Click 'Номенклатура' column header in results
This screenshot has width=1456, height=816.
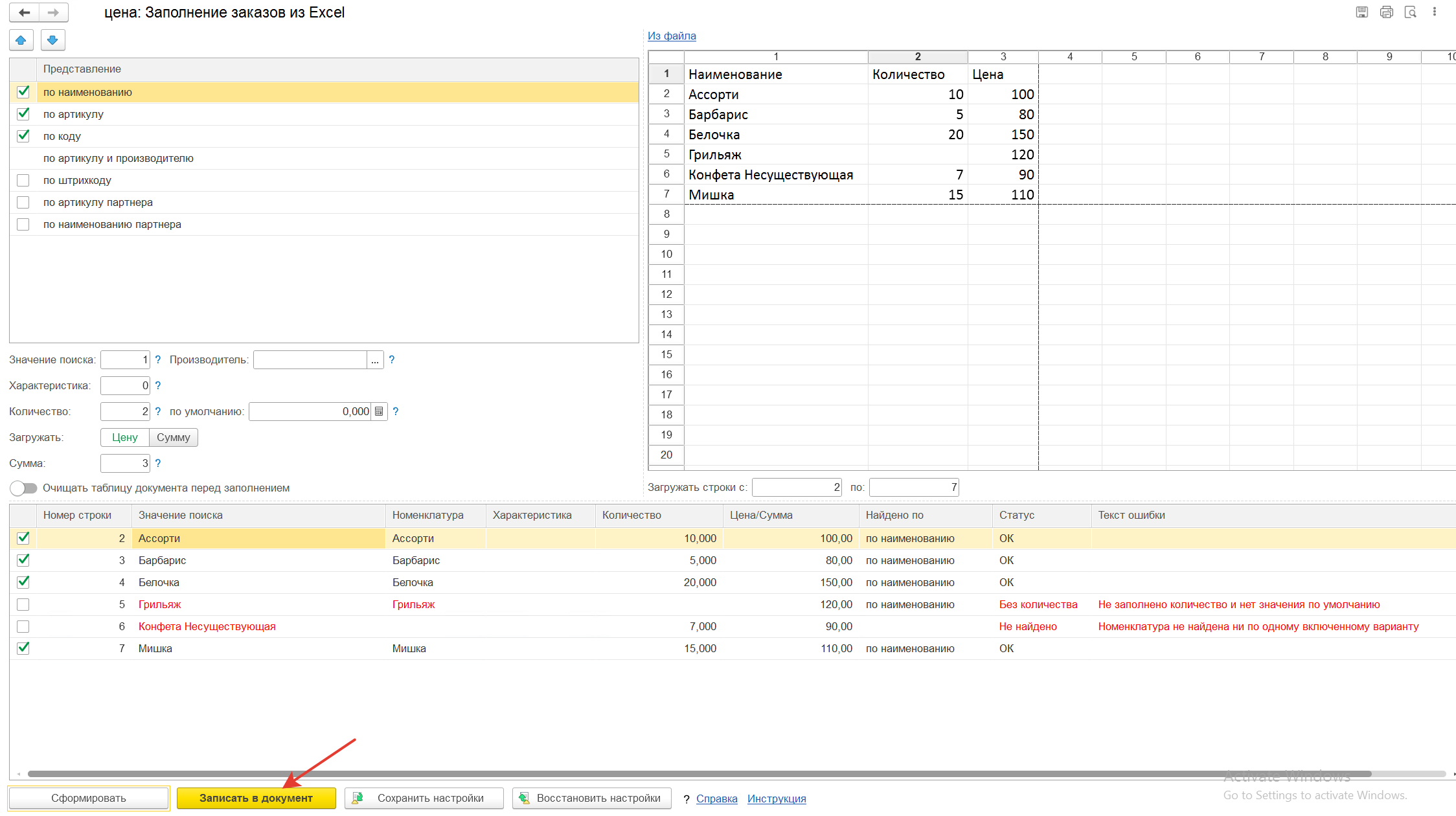tap(435, 515)
